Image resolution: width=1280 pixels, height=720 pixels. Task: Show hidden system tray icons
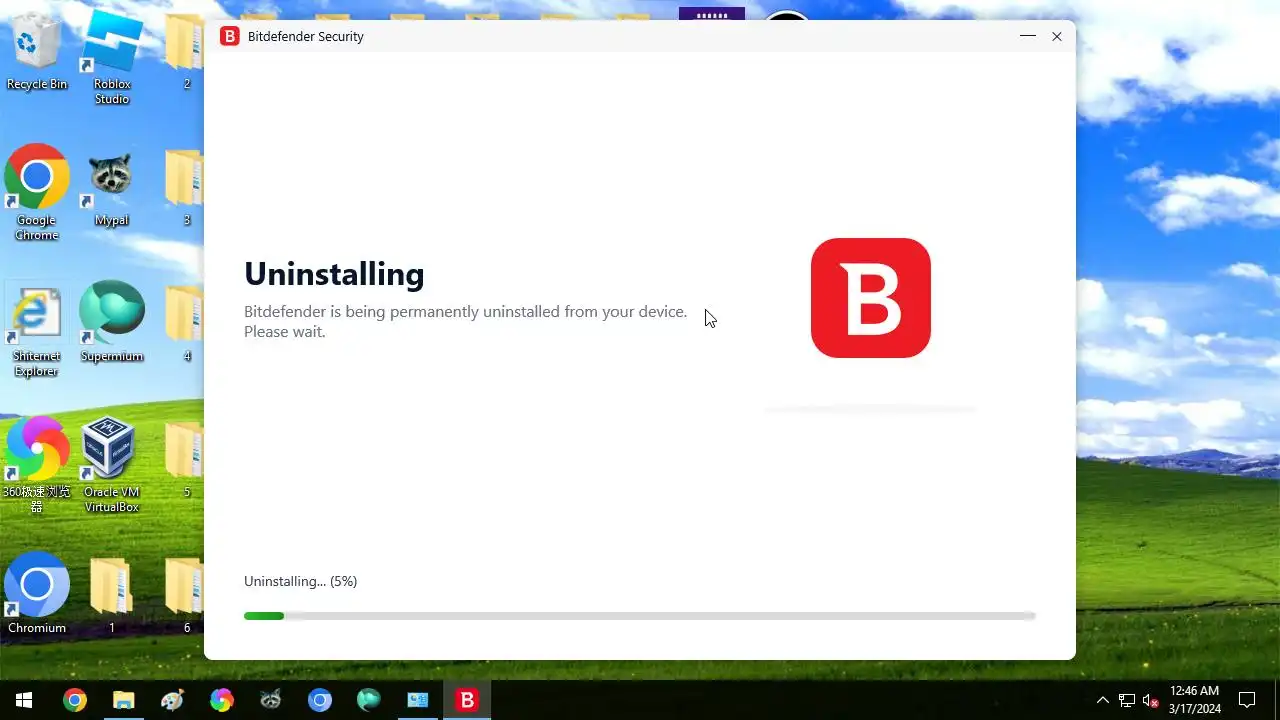click(1103, 700)
